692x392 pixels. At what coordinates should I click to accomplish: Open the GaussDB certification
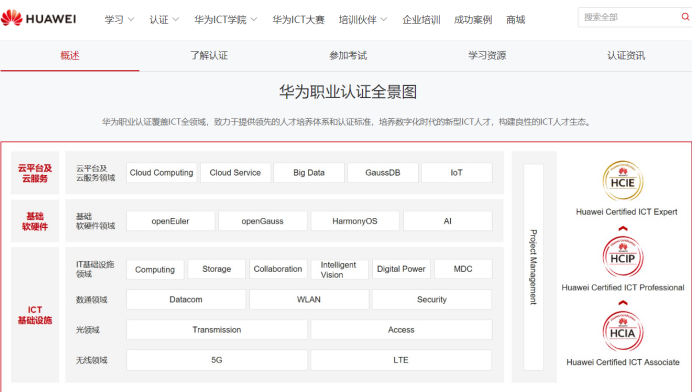[x=383, y=173]
